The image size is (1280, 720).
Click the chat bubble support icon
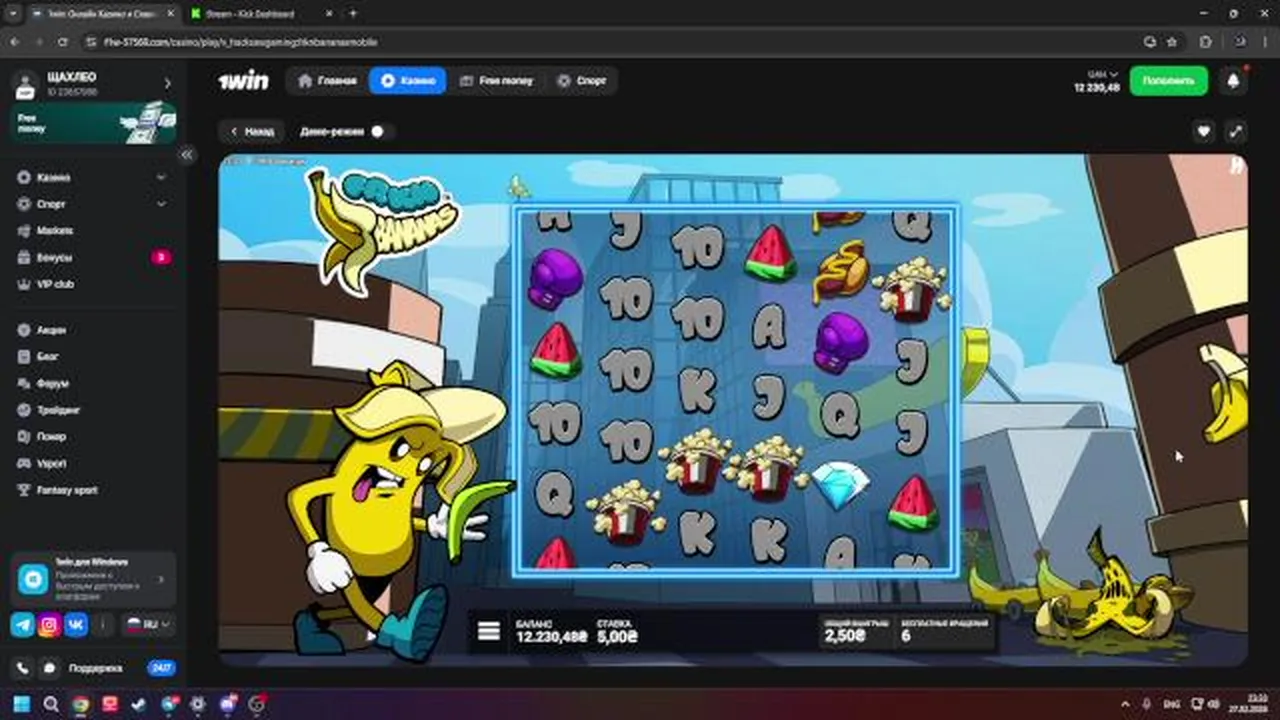[49, 667]
